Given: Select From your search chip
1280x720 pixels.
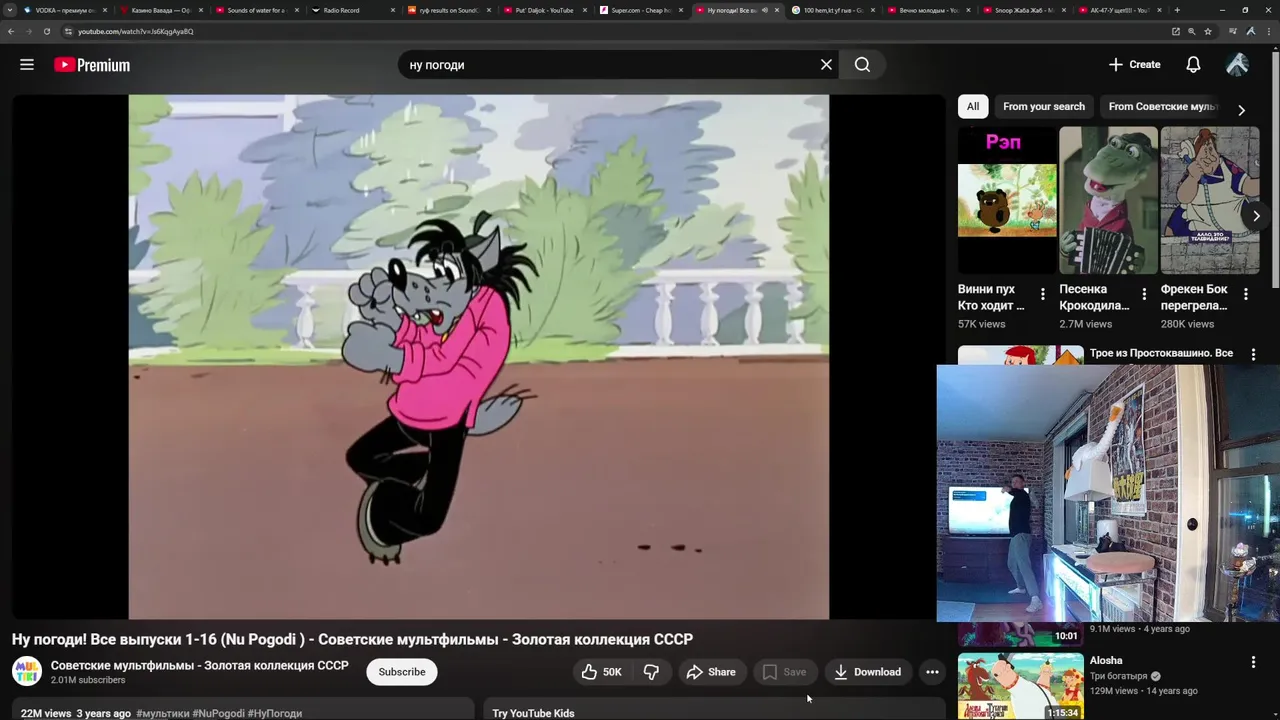Looking at the screenshot, I should (x=1044, y=106).
